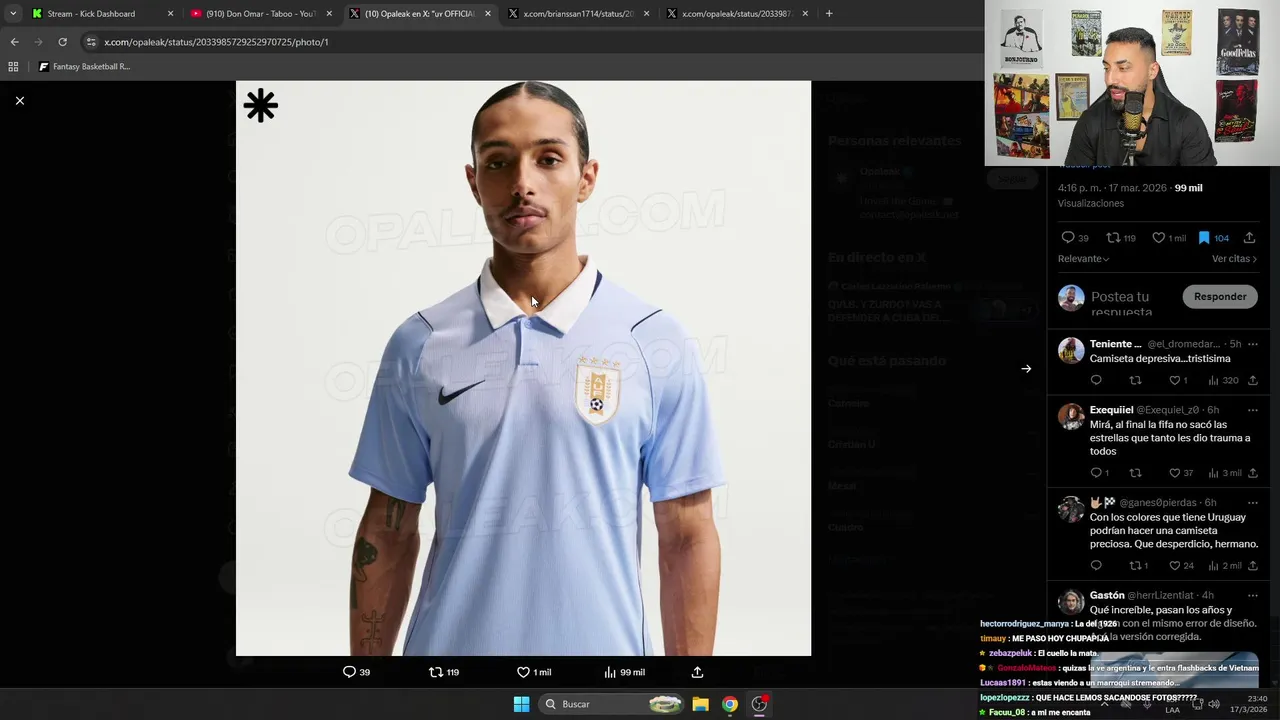Click the x.com address bar
Image resolution: width=1280 pixels, height=720 pixels.
tap(530, 42)
